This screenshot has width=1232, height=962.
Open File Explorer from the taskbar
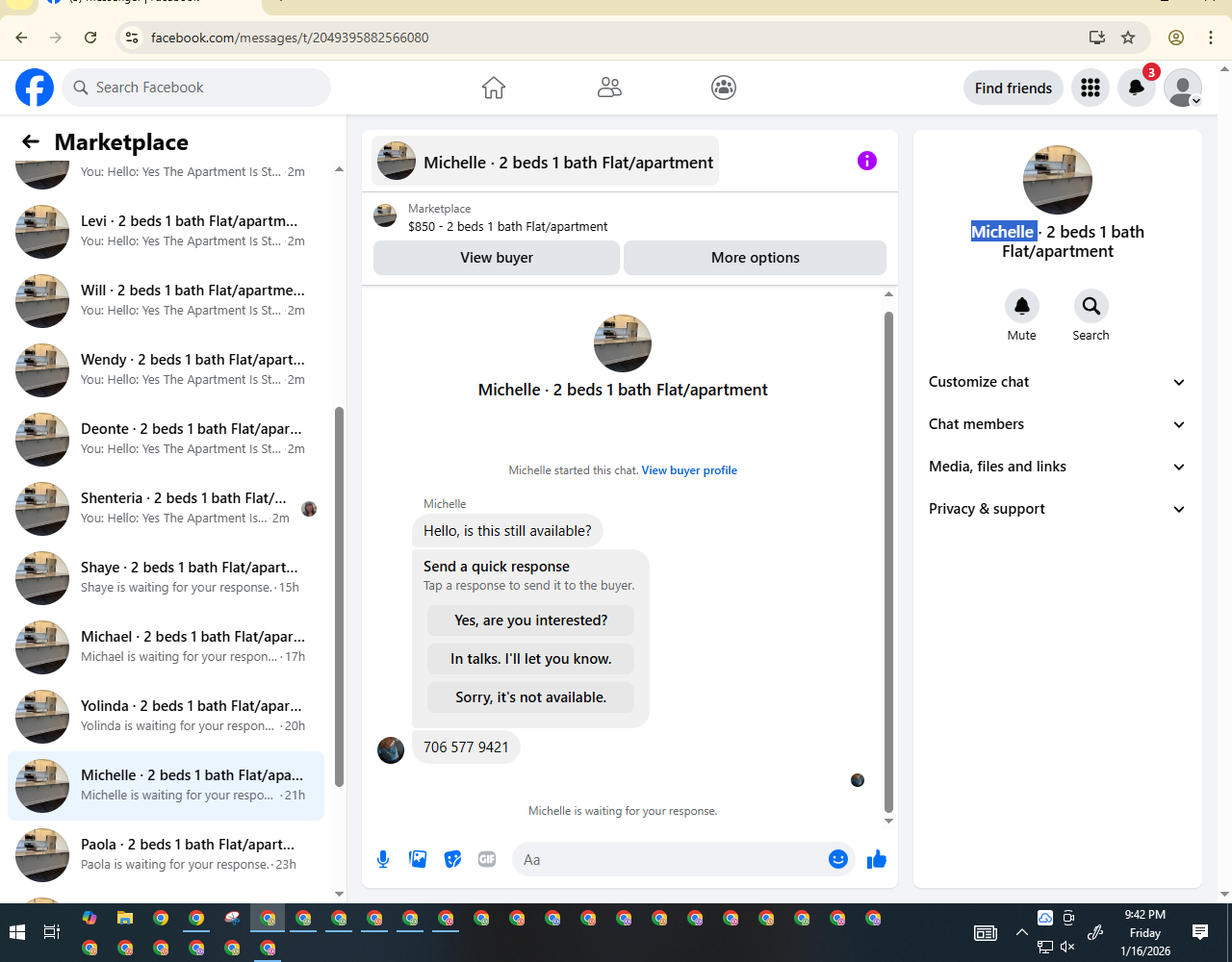[124, 919]
